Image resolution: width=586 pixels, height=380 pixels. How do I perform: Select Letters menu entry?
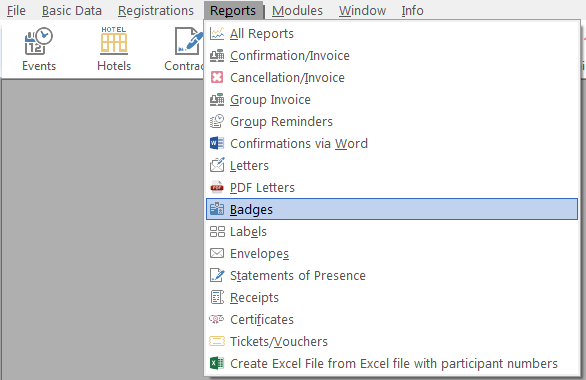coord(392,165)
